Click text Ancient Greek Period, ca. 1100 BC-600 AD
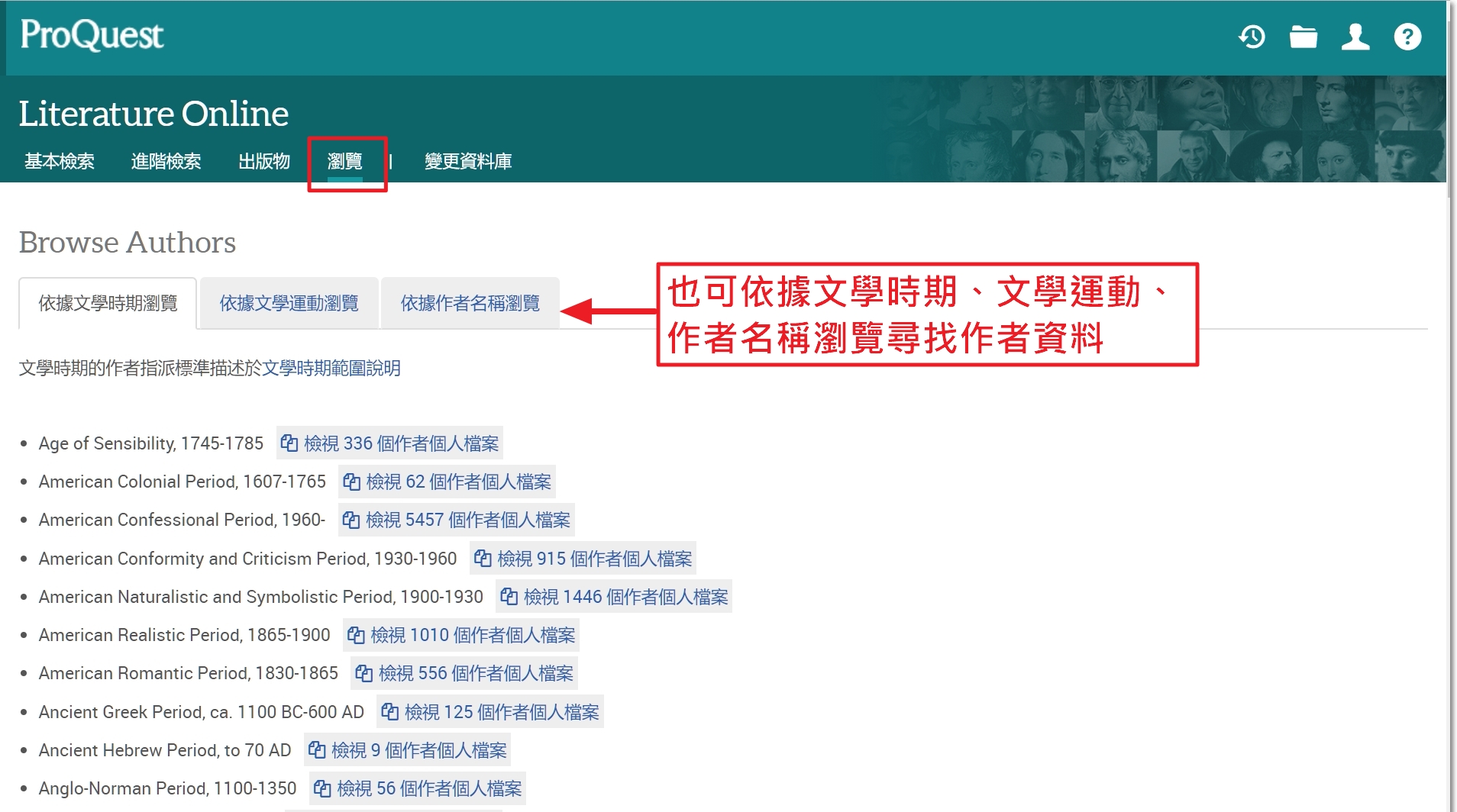This screenshot has height=812, width=1457. pos(202,712)
